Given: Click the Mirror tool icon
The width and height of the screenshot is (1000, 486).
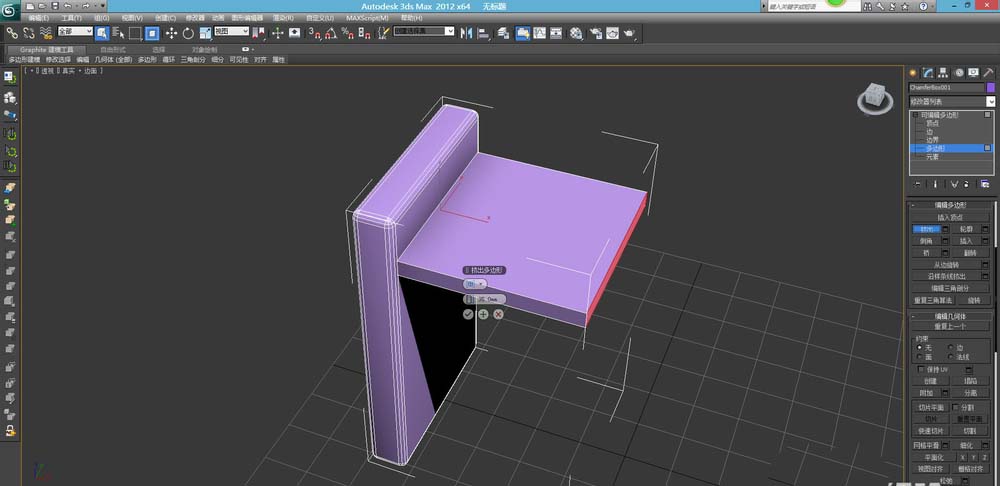Looking at the screenshot, I should coord(467,33).
